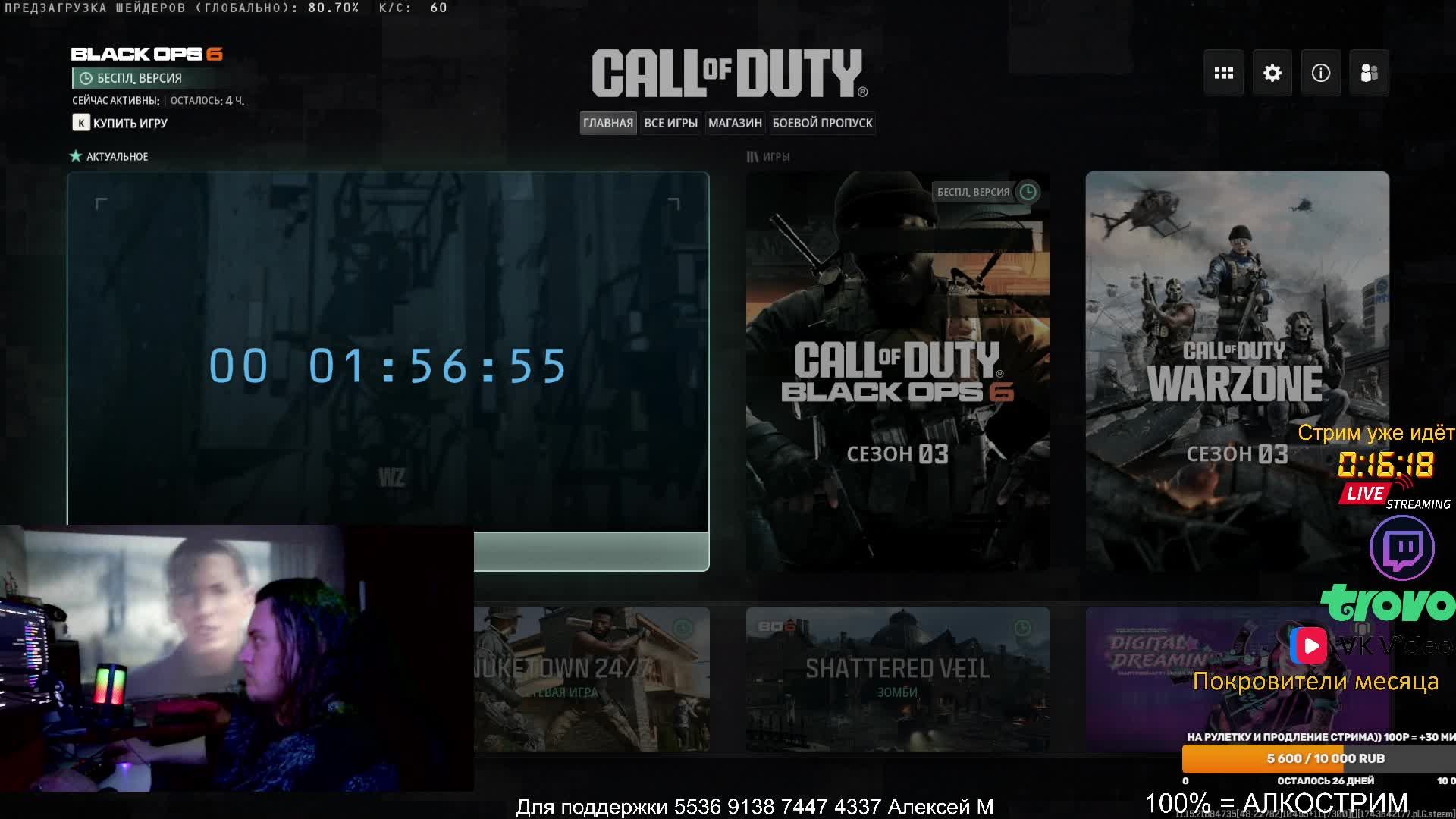This screenshot has width=1456, height=819.
Task: Click the info circle icon
Action: 1320,73
